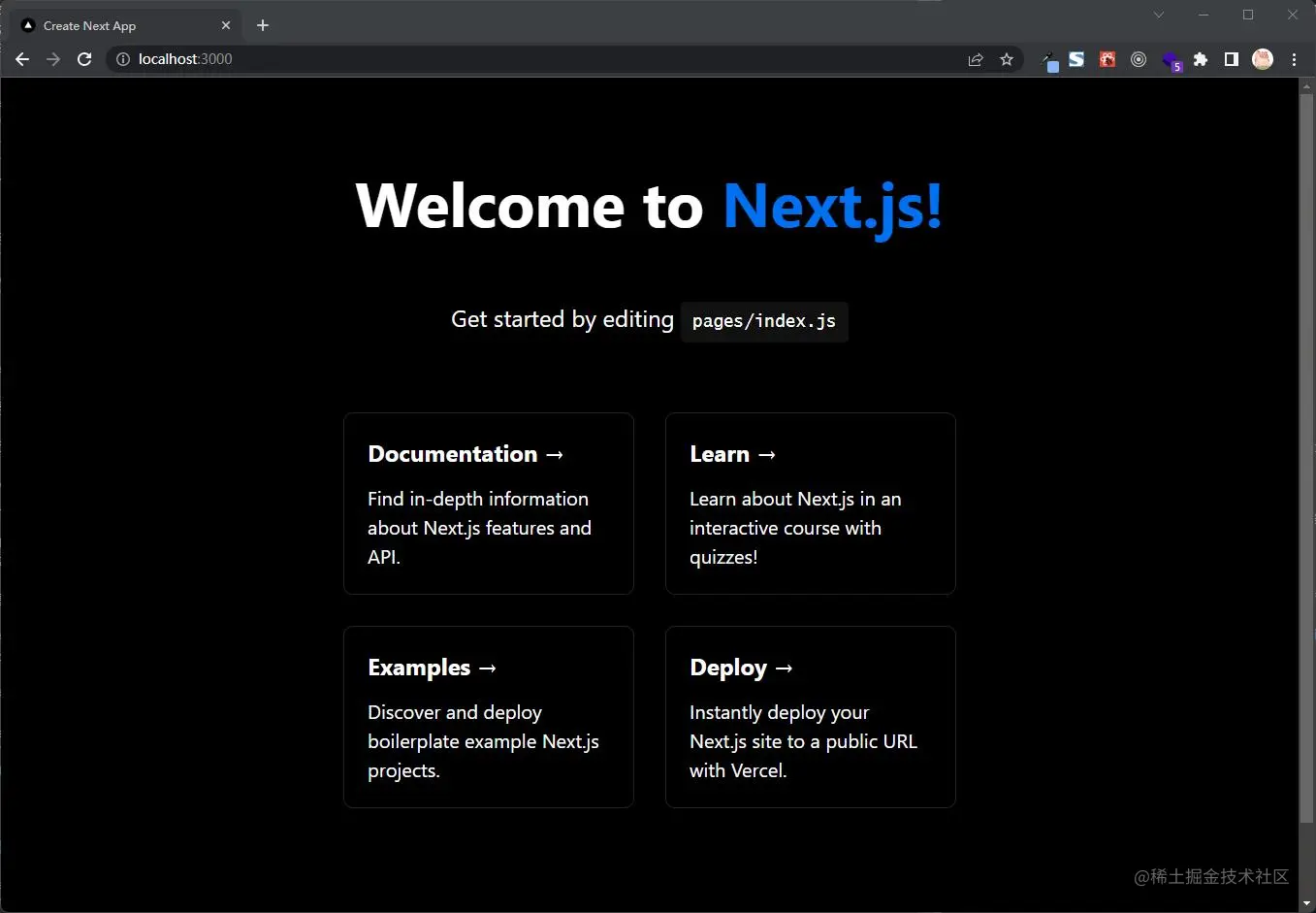Click the Get started by editing text

pos(562,319)
